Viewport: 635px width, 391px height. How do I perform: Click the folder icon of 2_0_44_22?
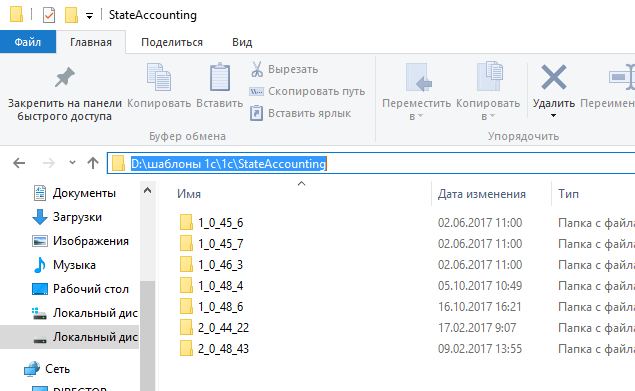[x=186, y=327]
